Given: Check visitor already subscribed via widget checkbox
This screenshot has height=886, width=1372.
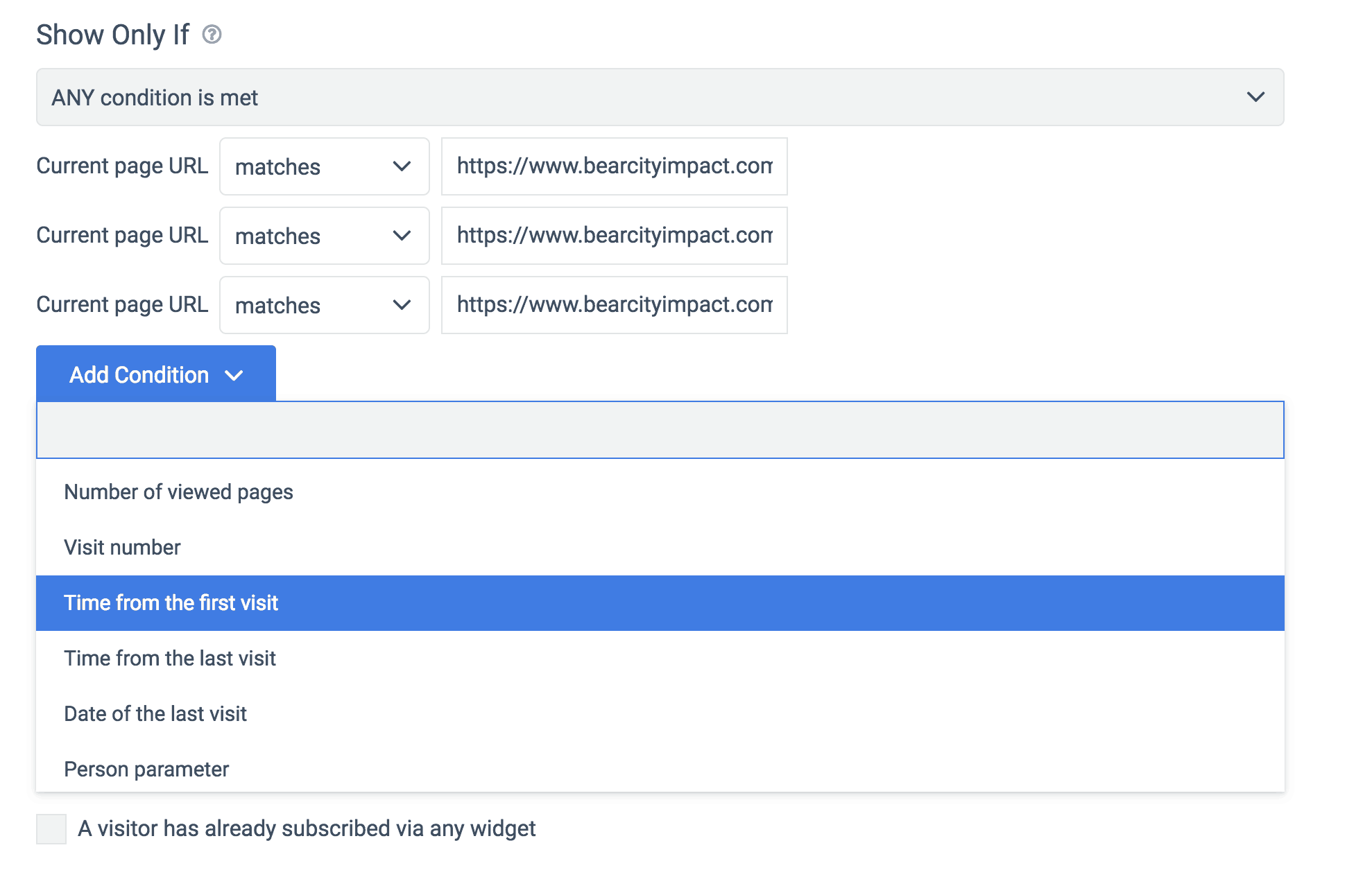Looking at the screenshot, I should 51,829.
